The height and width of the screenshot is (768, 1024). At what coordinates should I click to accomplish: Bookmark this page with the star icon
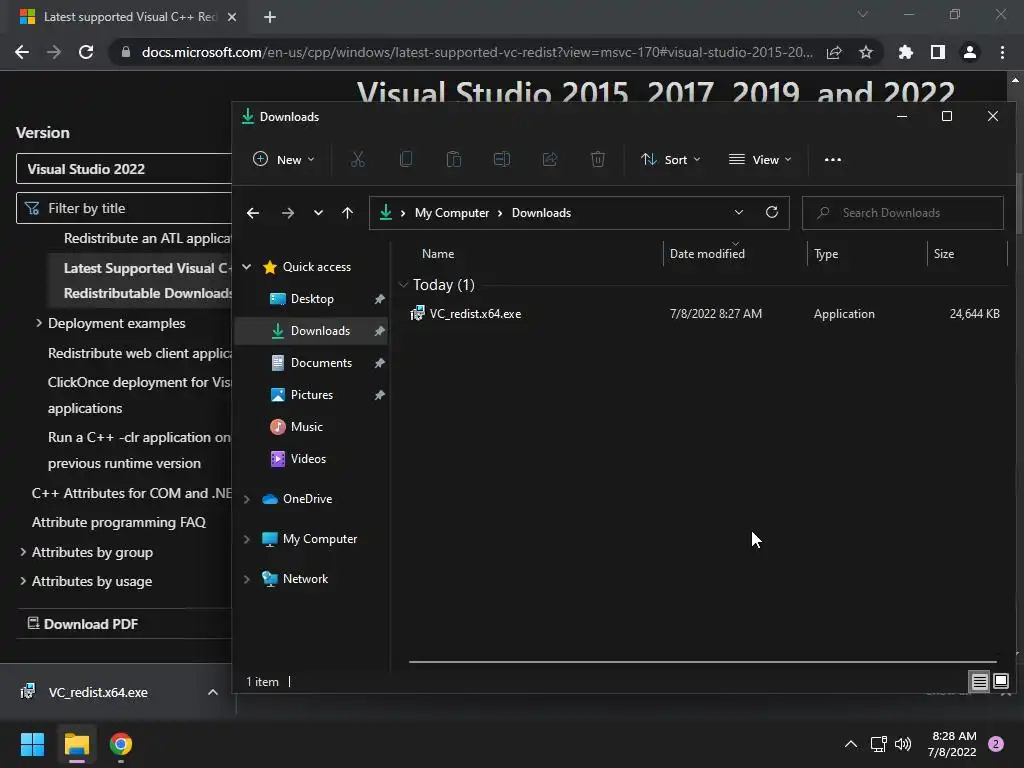click(x=866, y=52)
